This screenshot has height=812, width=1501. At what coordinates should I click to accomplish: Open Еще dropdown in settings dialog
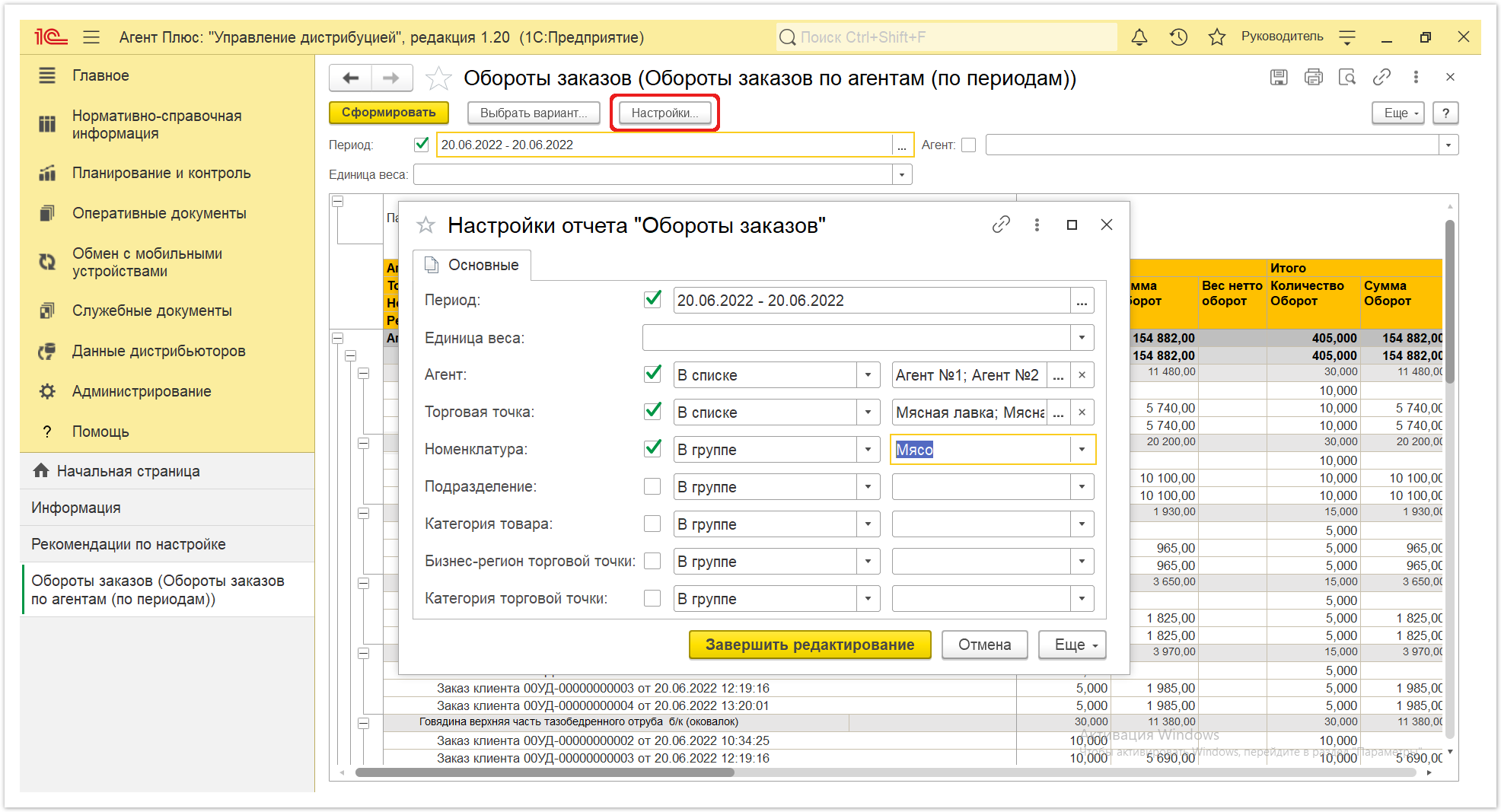(x=1072, y=645)
